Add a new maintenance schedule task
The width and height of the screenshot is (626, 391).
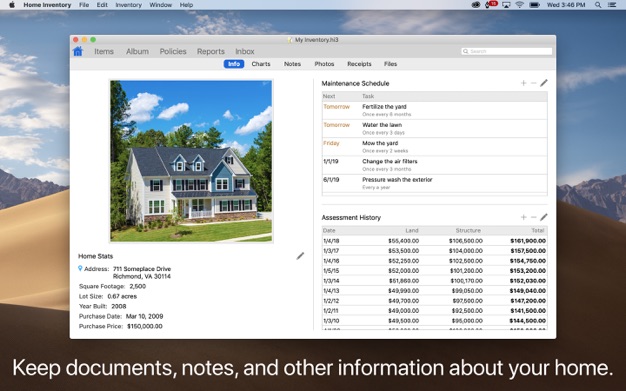(523, 83)
